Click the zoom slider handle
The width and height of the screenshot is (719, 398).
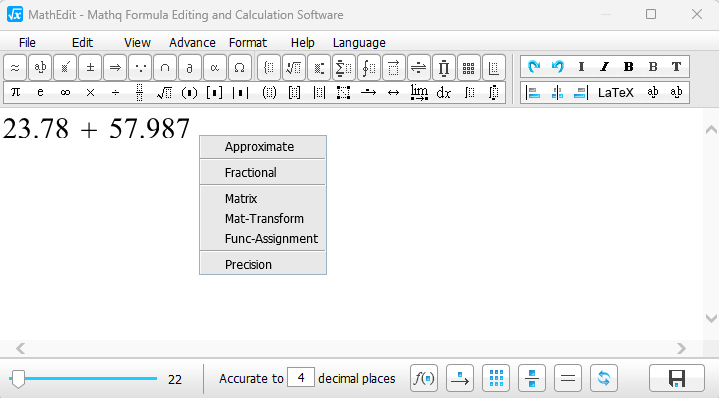(18, 379)
